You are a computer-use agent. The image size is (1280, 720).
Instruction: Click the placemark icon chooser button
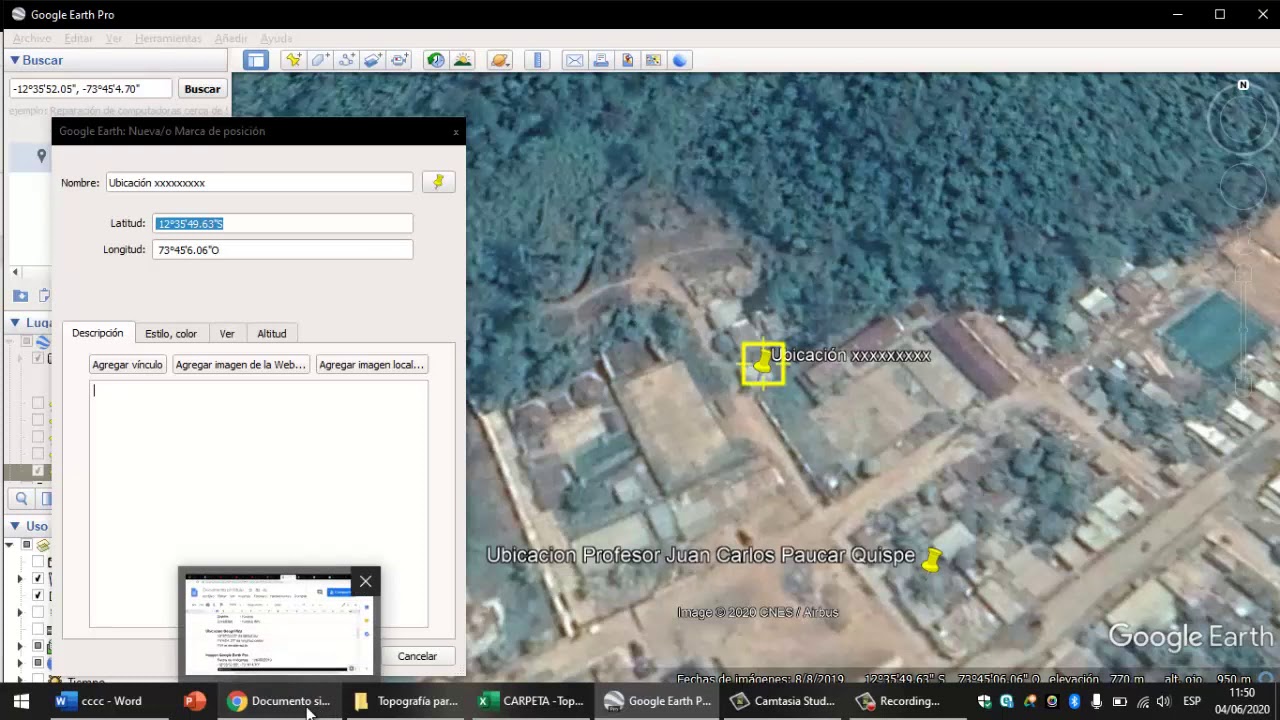tap(438, 182)
